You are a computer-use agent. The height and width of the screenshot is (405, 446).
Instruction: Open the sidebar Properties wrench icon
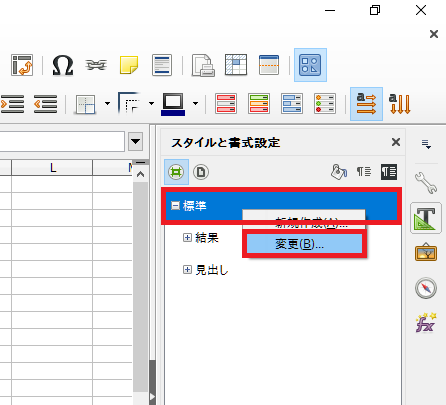[426, 183]
